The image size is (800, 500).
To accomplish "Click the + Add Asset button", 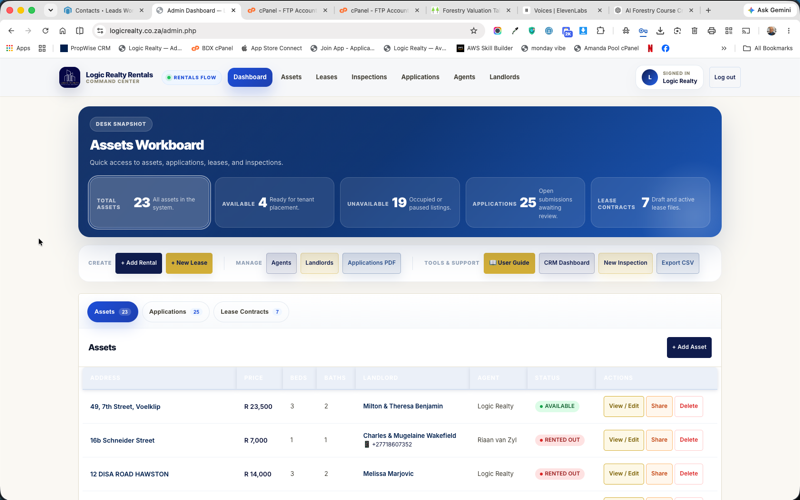I will click(x=689, y=347).
